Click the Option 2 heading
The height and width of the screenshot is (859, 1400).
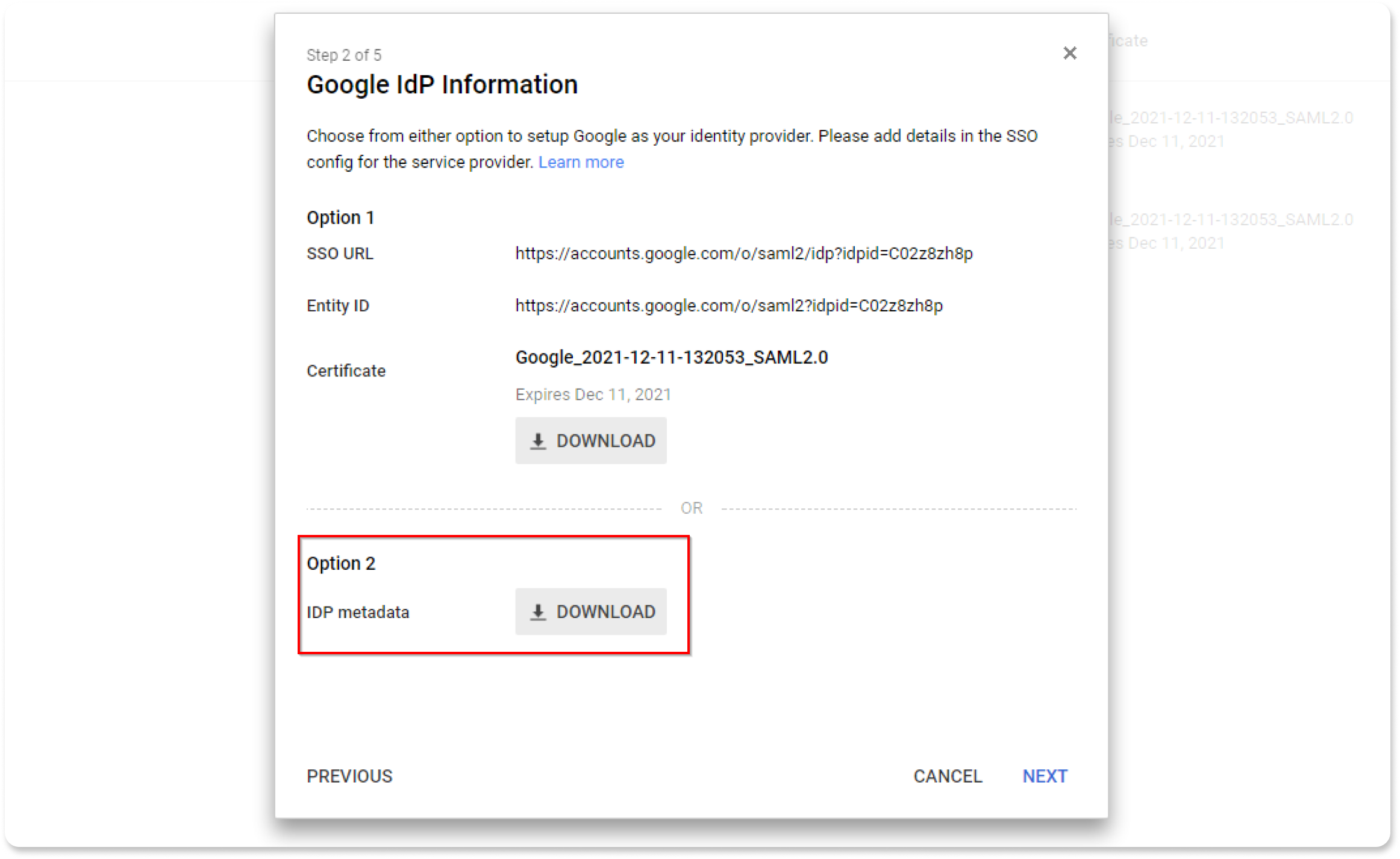click(341, 563)
